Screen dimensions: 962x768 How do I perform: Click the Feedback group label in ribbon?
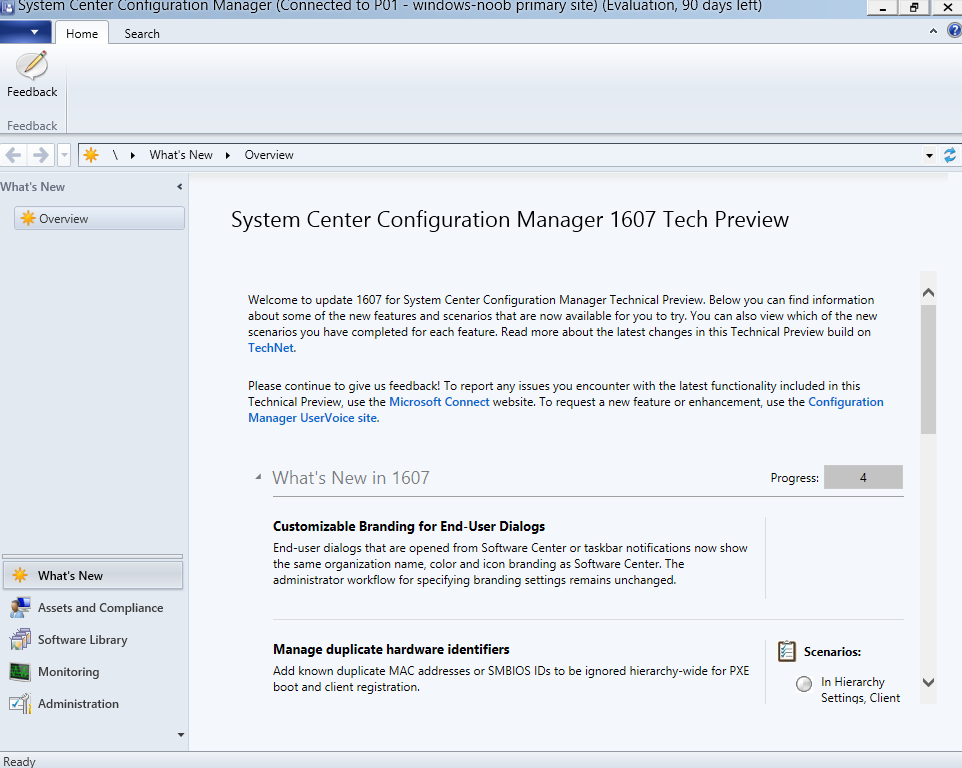pos(32,125)
